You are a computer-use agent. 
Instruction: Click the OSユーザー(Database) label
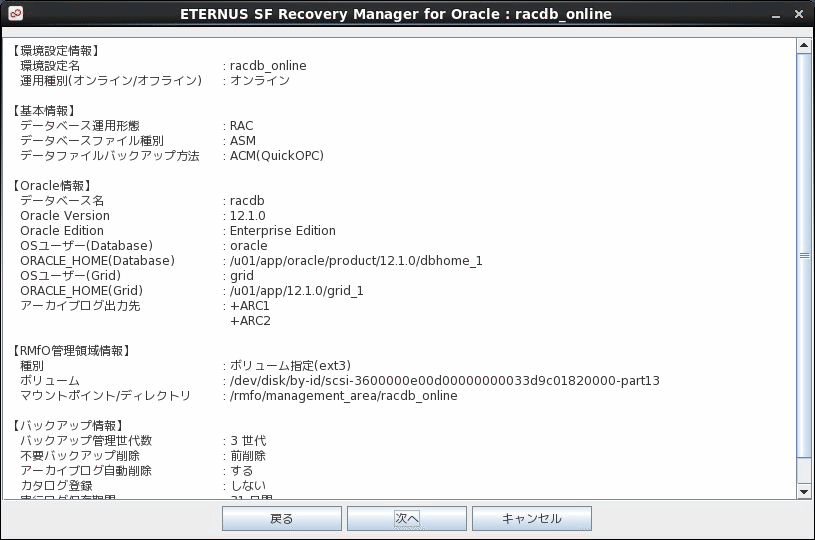(87, 246)
